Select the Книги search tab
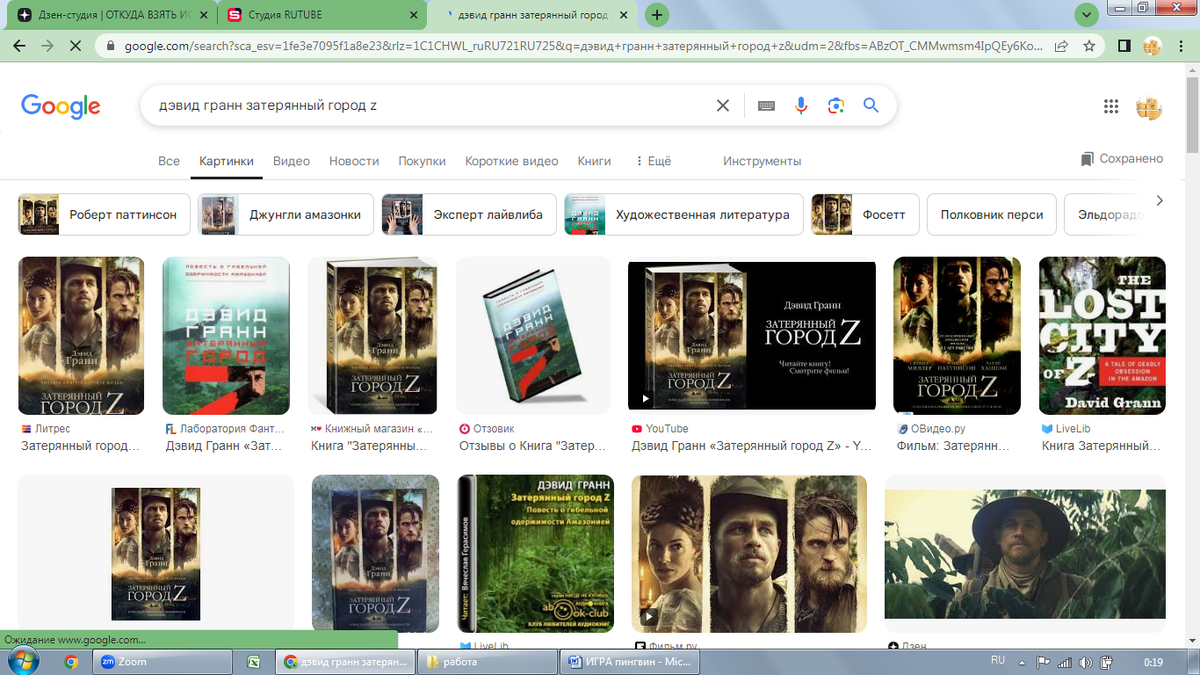 pos(594,161)
